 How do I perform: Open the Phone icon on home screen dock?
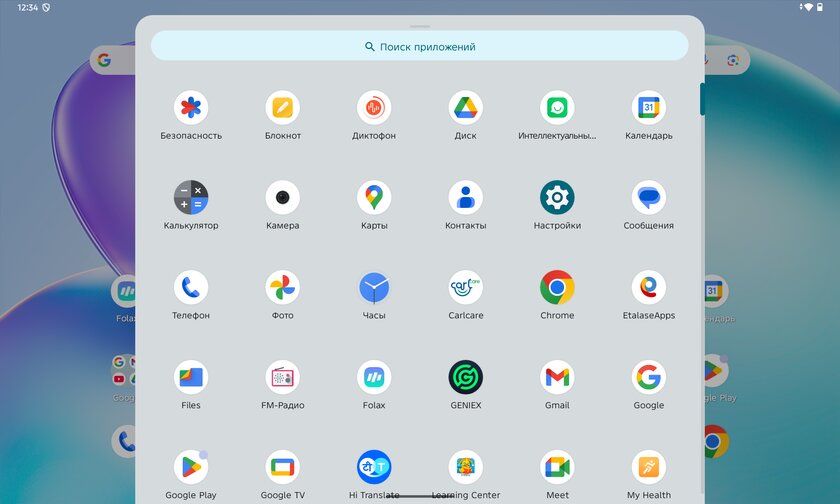(124, 442)
